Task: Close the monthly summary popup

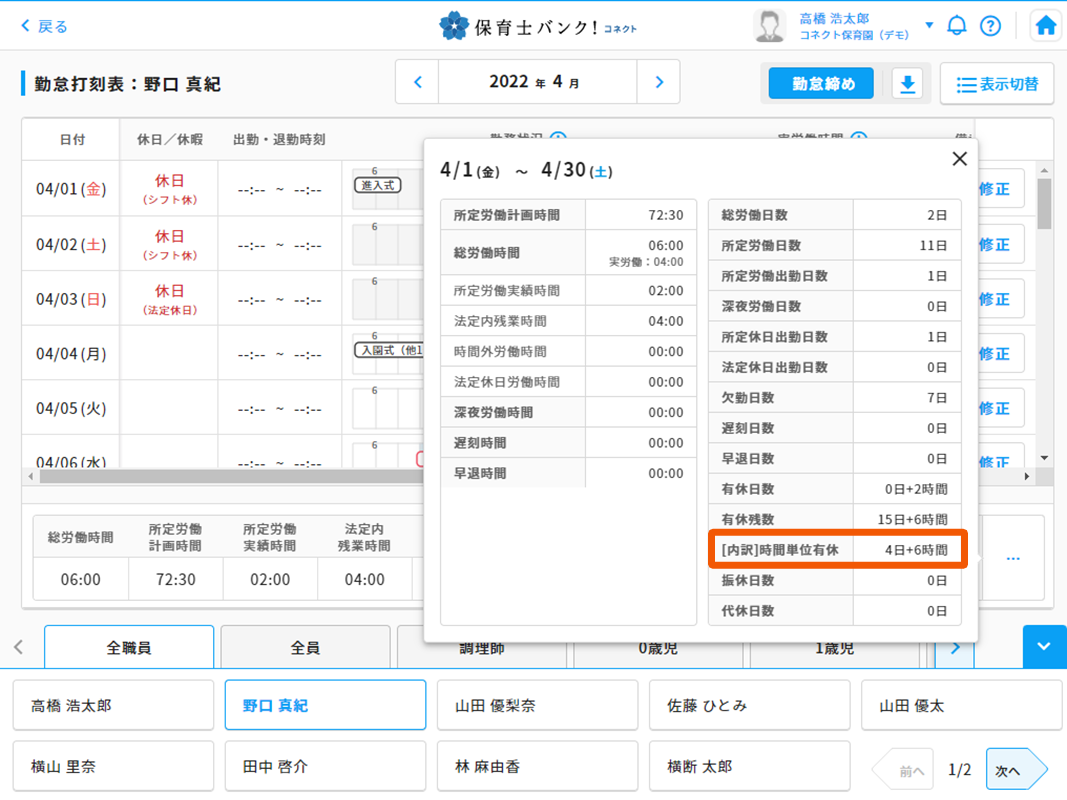Action: click(x=959, y=159)
